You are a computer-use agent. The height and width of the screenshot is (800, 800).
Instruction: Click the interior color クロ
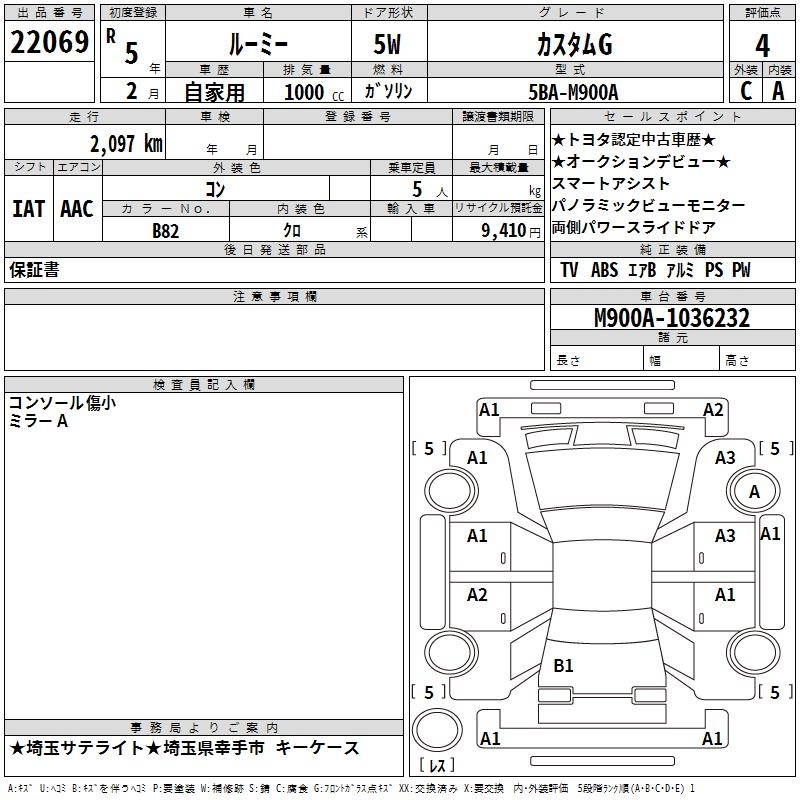pos(292,231)
